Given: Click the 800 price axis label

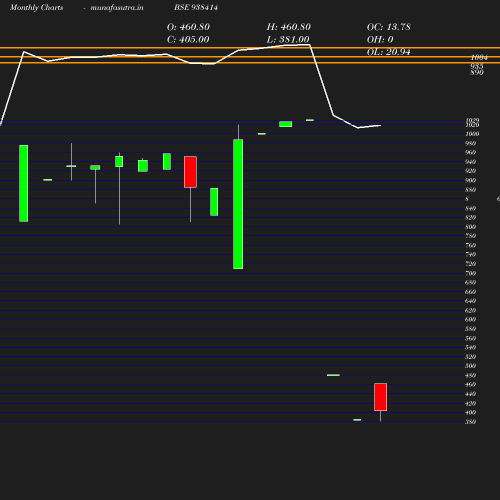Looking at the screenshot, I should pyautogui.click(x=470, y=227).
